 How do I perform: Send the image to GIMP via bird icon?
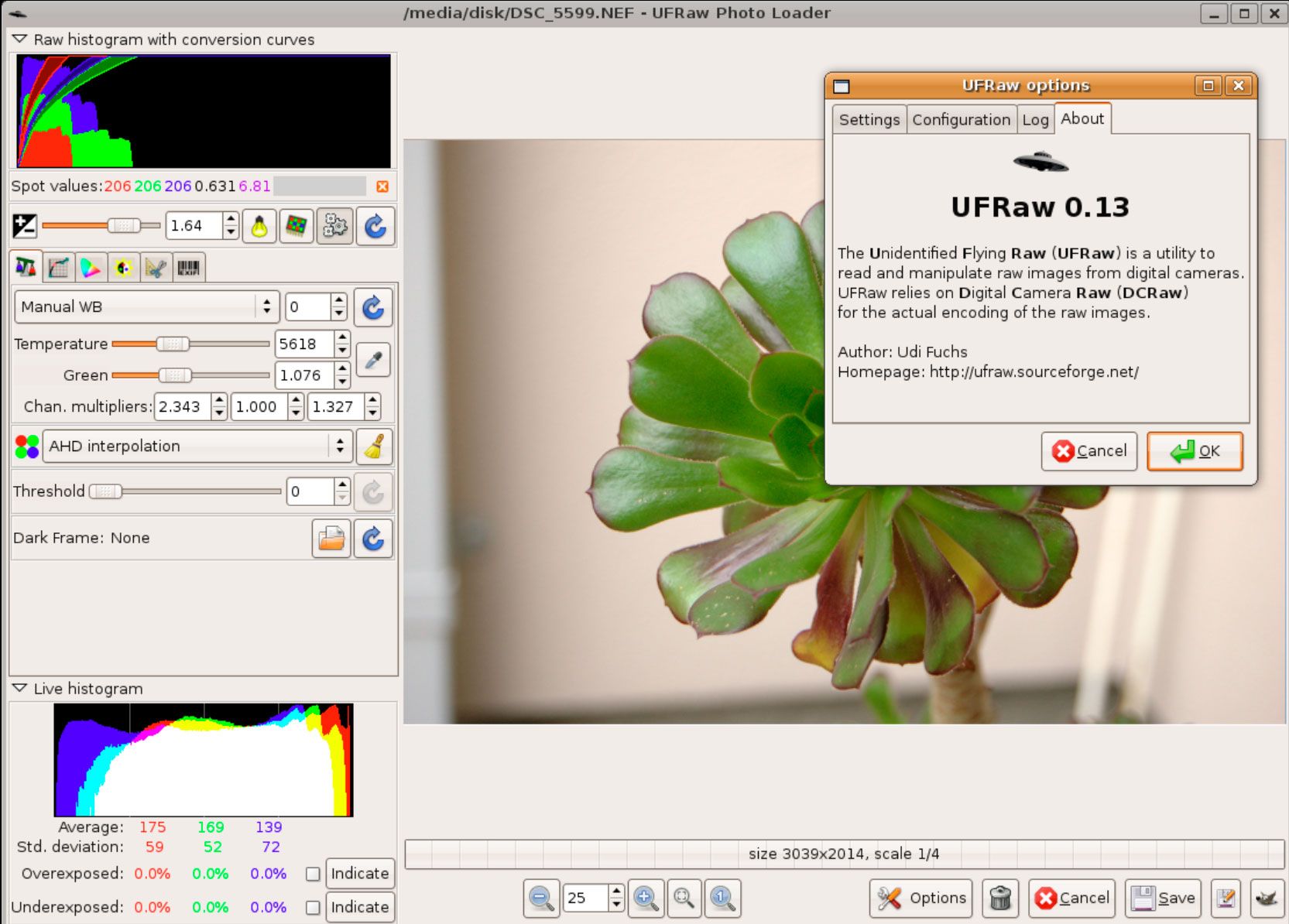pos(1267,898)
